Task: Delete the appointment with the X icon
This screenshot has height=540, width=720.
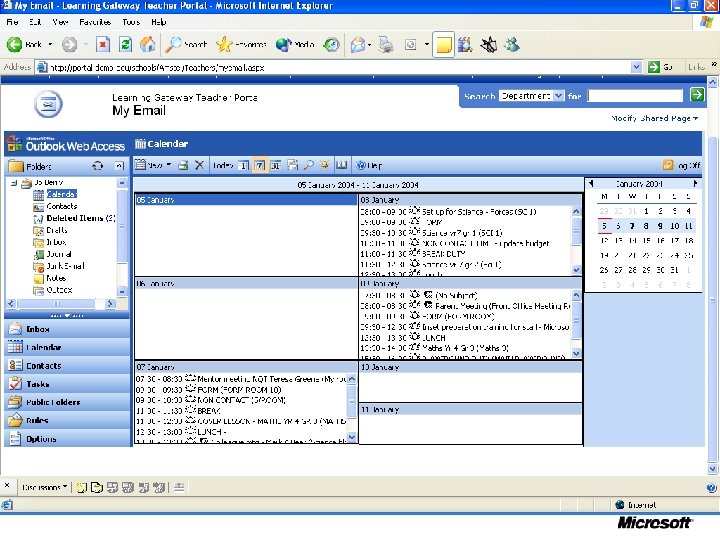Action: pyautogui.click(x=199, y=165)
